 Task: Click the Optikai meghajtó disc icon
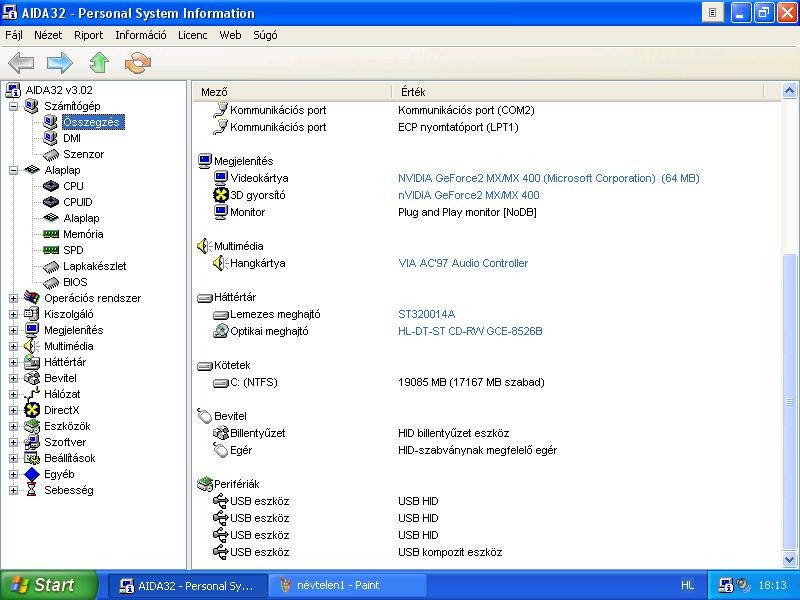pos(220,331)
